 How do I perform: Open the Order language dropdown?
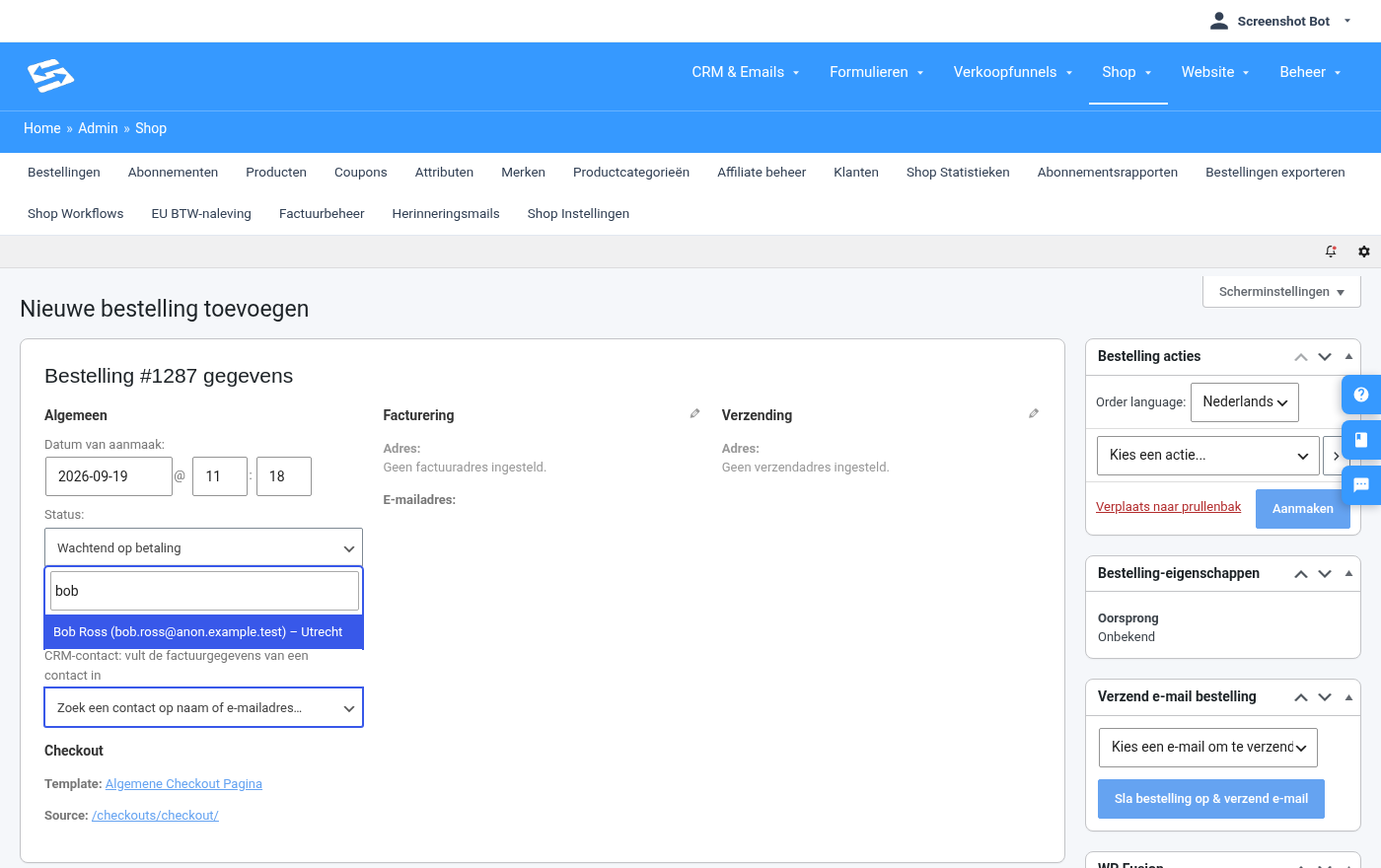tap(1245, 402)
